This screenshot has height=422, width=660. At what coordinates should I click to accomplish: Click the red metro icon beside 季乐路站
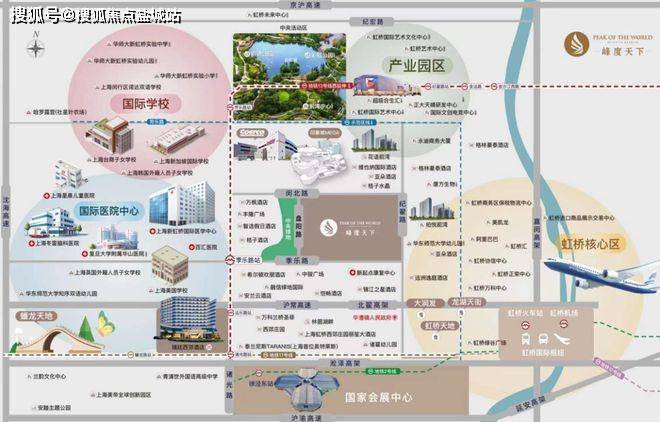tap(230, 260)
